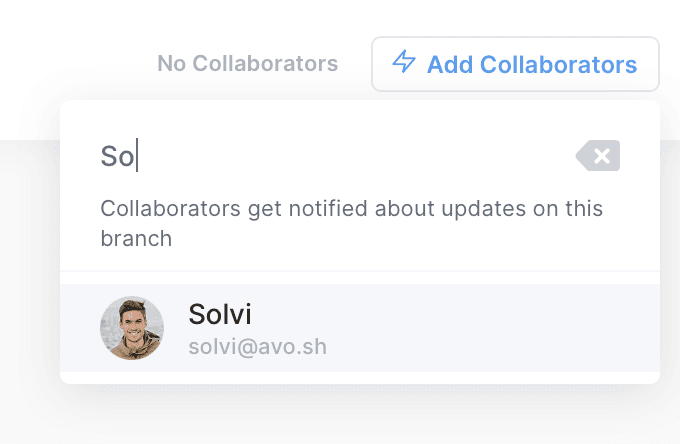This screenshot has height=444, width=680.
Task: Click the No Collaborators label
Action: point(247,64)
